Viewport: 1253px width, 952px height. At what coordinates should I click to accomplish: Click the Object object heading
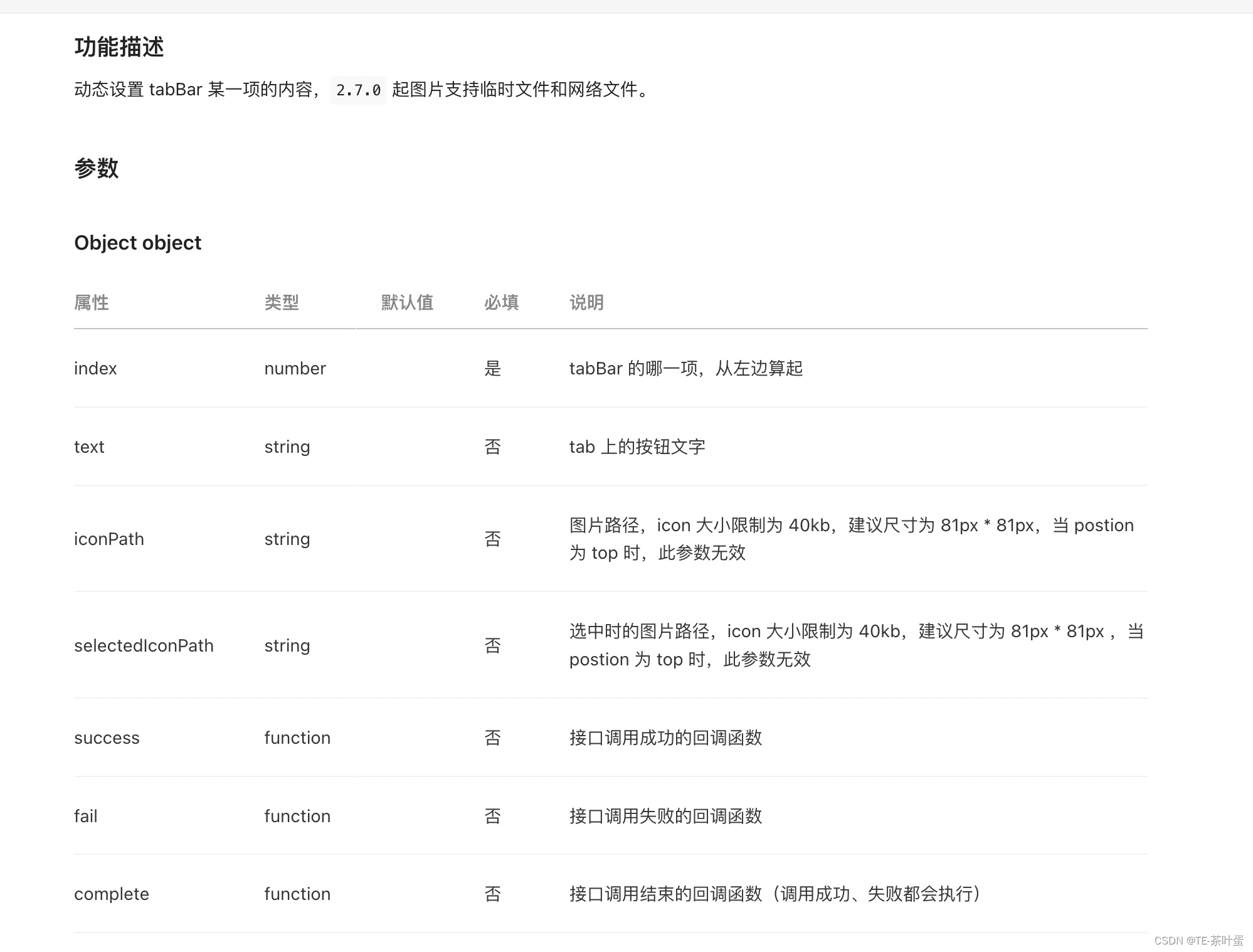pos(137,243)
